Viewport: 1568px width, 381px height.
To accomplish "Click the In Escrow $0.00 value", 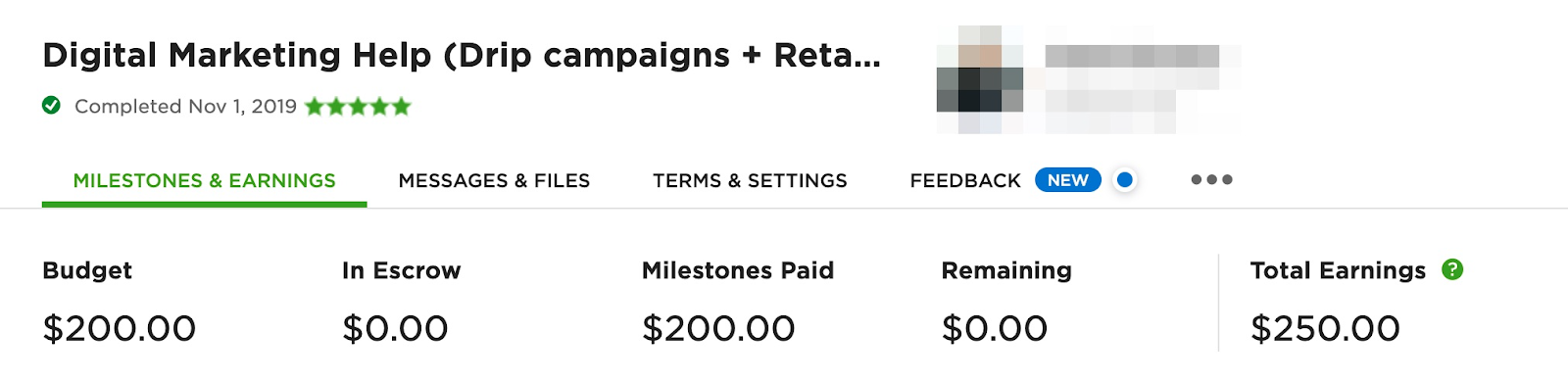I will 395,328.
